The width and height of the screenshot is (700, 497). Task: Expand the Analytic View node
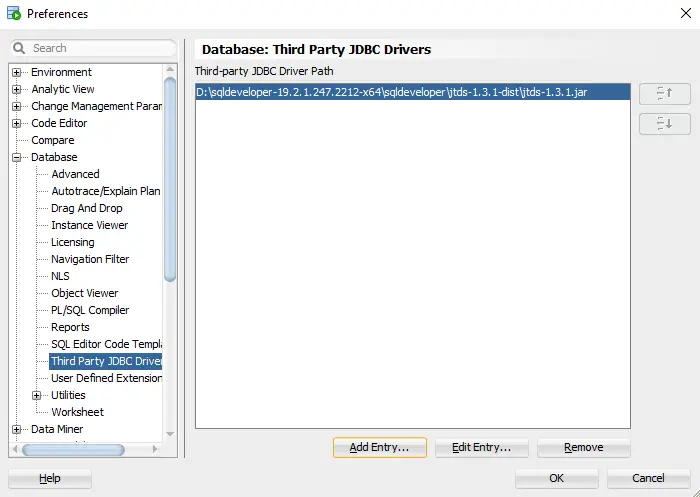click(17, 89)
